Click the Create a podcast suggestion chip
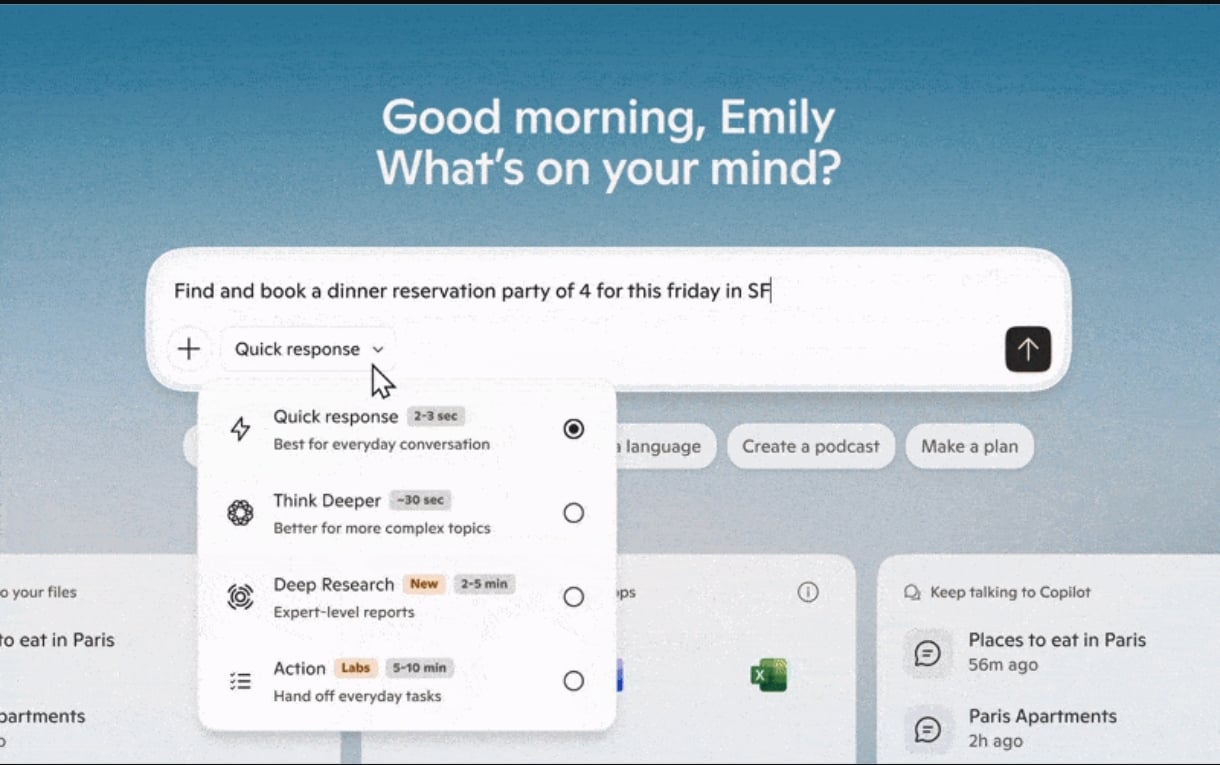This screenshot has width=1220, height=765. [x=811, y=447]
